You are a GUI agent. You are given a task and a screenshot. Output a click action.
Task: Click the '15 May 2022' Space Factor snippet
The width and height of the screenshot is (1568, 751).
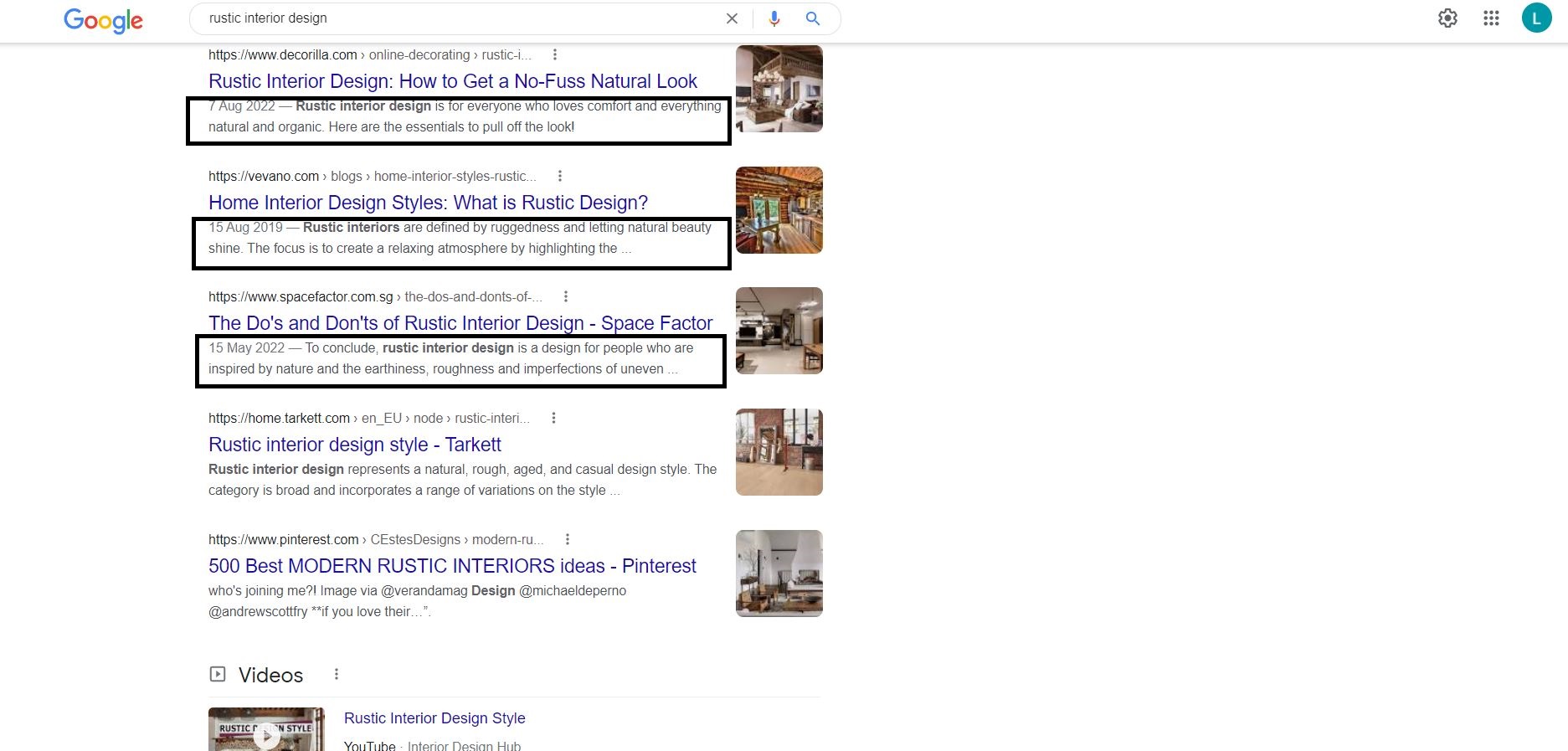click(x=451, y=358)
